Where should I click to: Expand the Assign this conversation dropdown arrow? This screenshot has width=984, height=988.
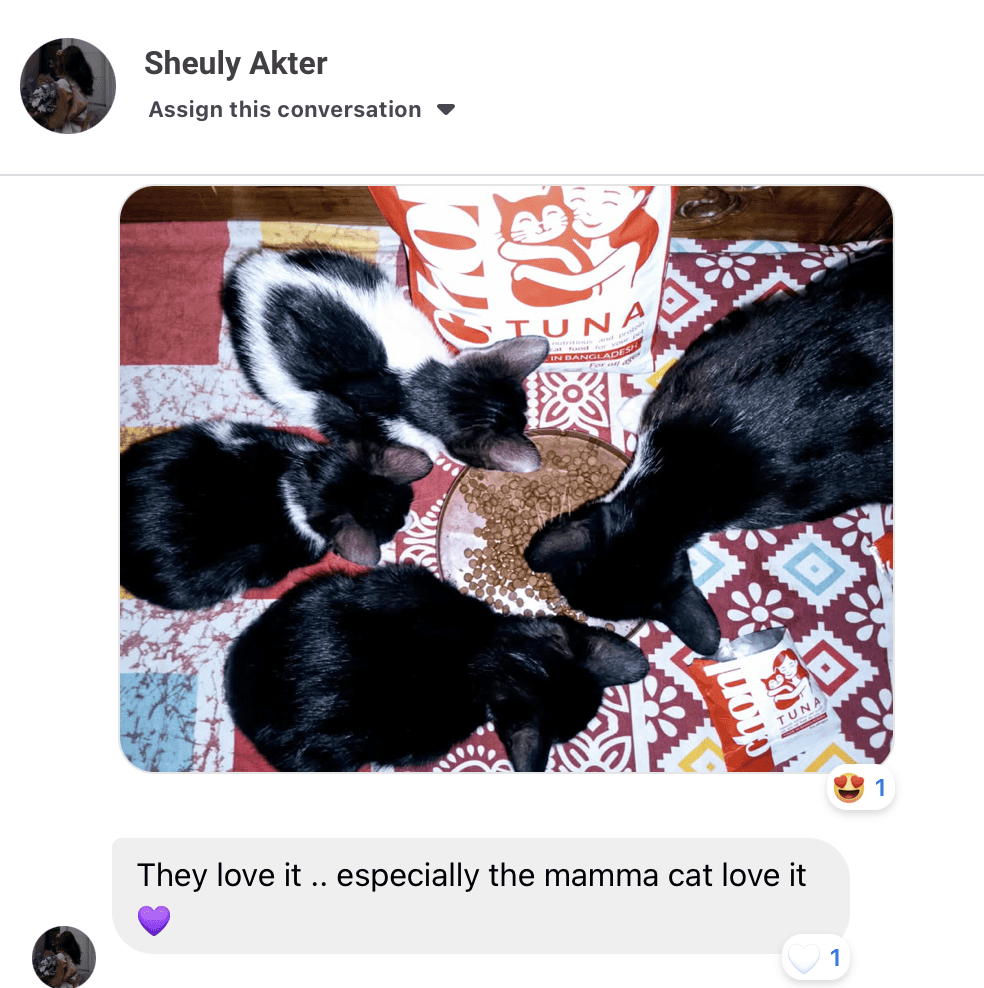[446, 110]
